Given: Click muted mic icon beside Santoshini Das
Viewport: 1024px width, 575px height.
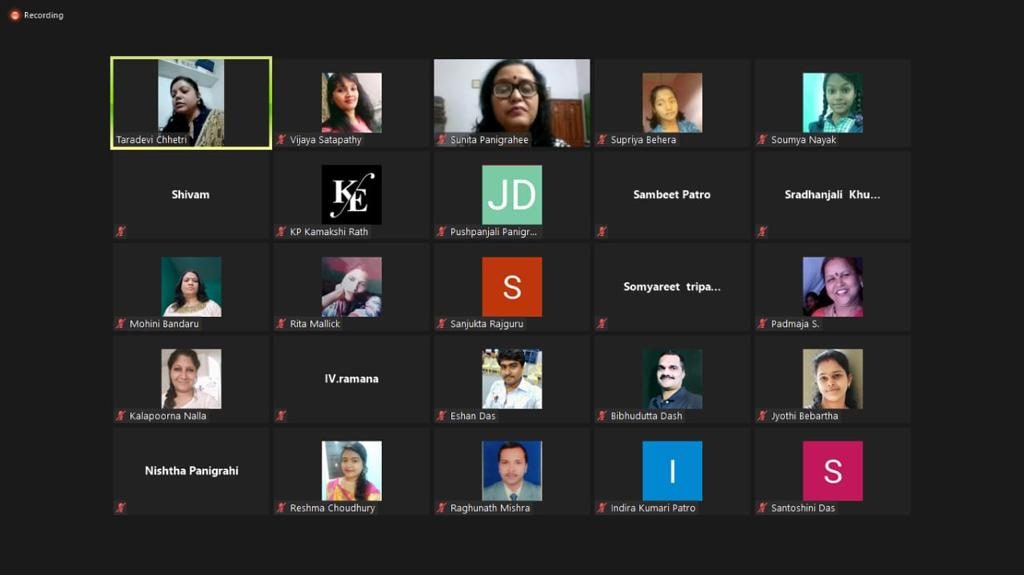Looking at the screenshot, I should [x=762, y=508].
